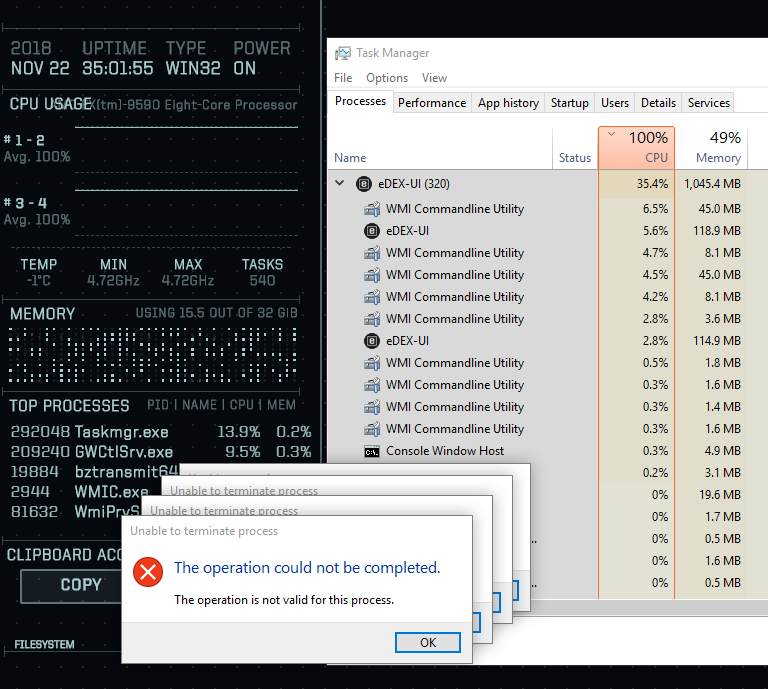Image resolution: width=768 pixels, height=689 pixels.
Task: Click the WMI Commandline Utility icon at 4.7%
Action: 372,253
